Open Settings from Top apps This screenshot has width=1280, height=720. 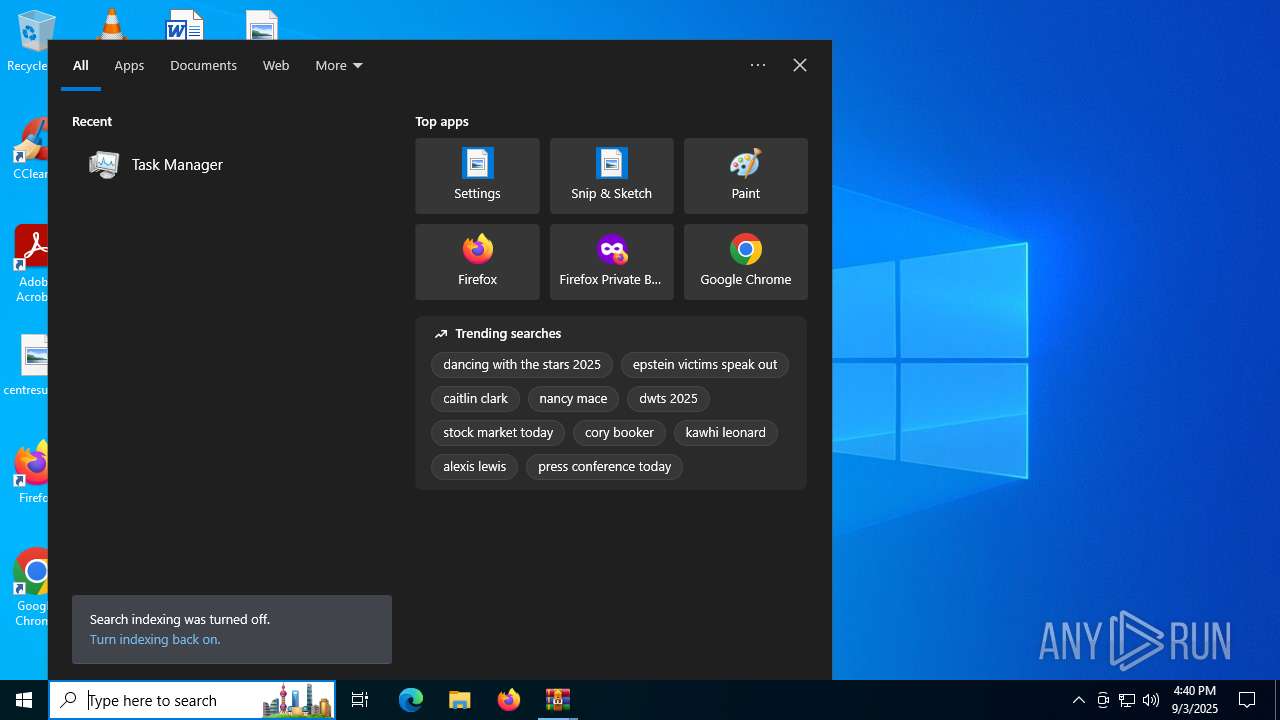coord(477,176)
